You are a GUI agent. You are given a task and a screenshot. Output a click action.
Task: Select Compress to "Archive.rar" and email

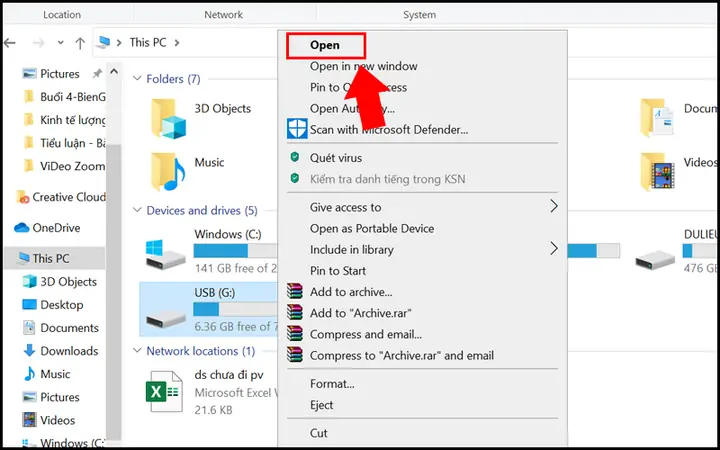pyautogui.click(x=402, y=355)
